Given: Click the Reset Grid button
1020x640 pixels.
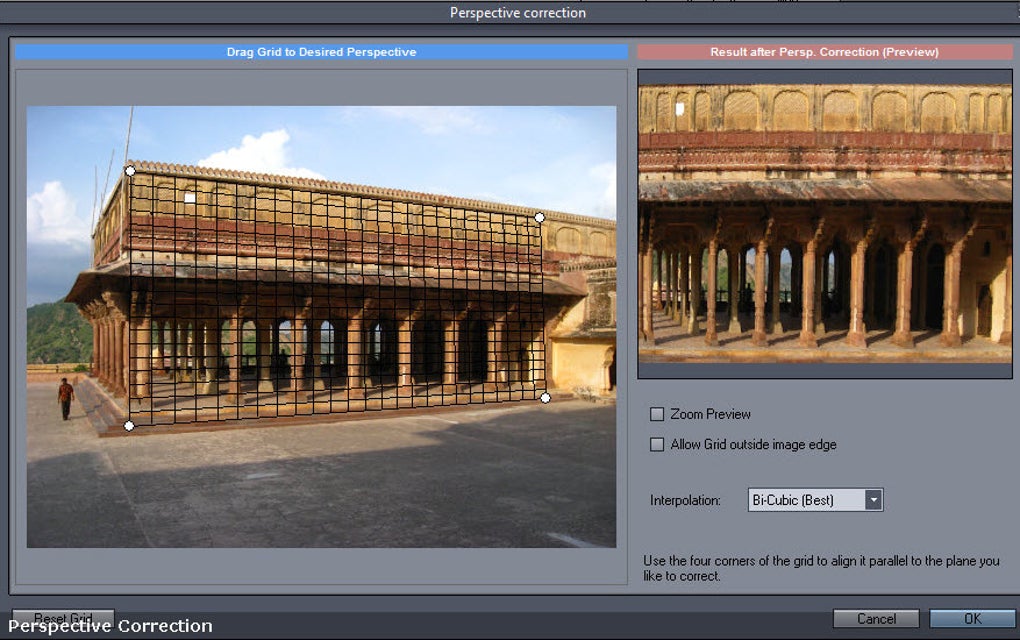Looking at the screenshot, I should pos(63,617).
